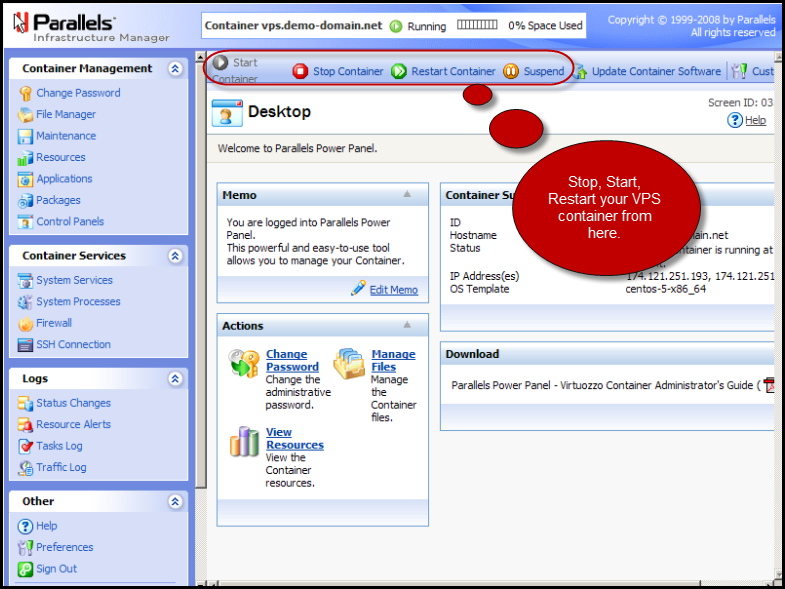Screen dimensions: 785x589
Task: Click the View Resources bar chart icon
Action: tap(244, 442)
